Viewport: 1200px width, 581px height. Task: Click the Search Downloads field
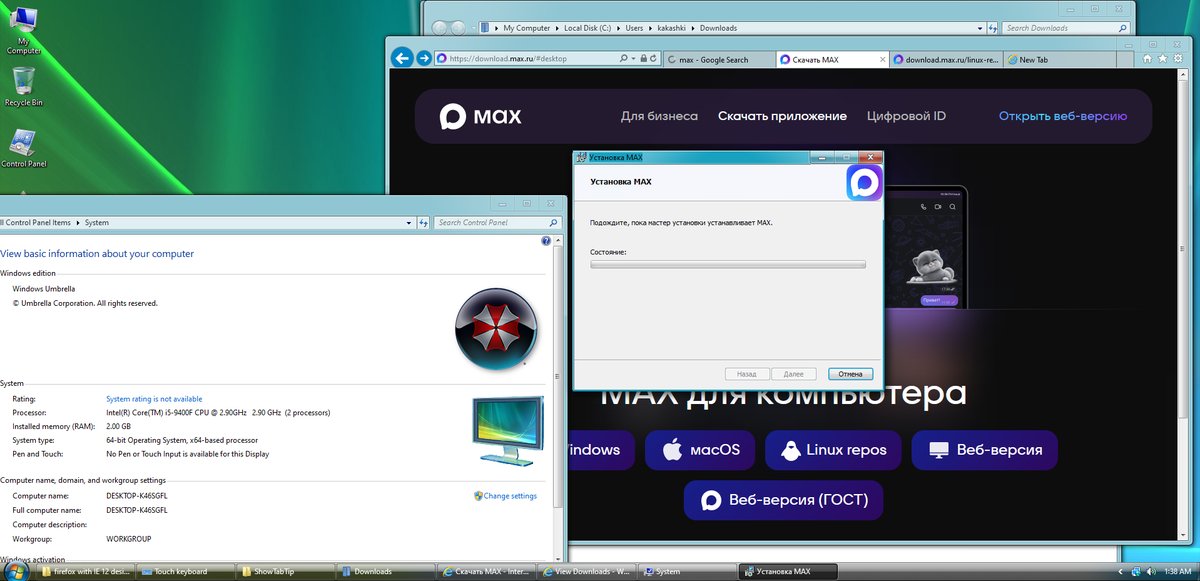coord(1065,28)
